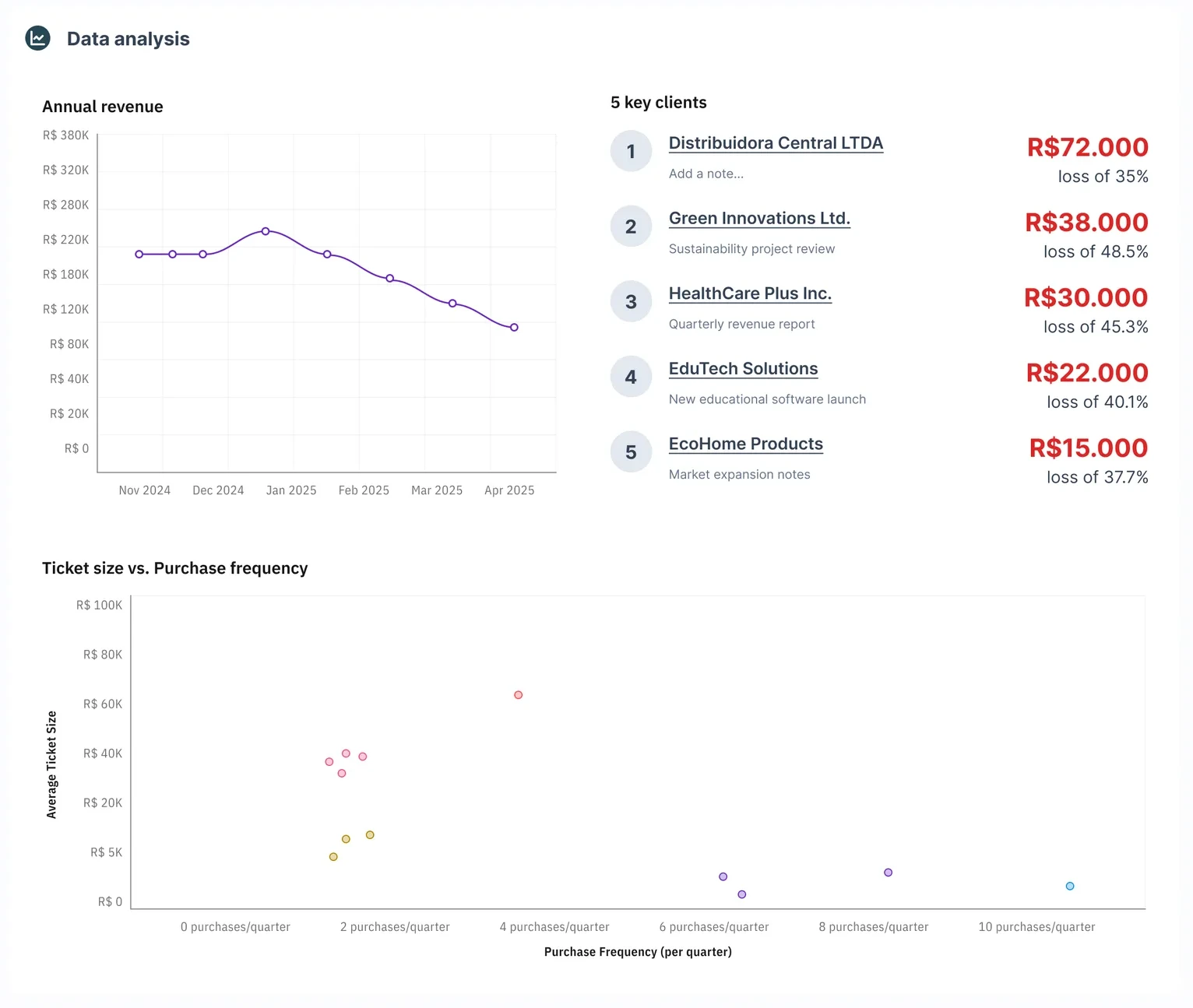Open Distribuidora Central LTDA client link
The width and height of the screenshot is (1193, 1008).
[776, 143]
